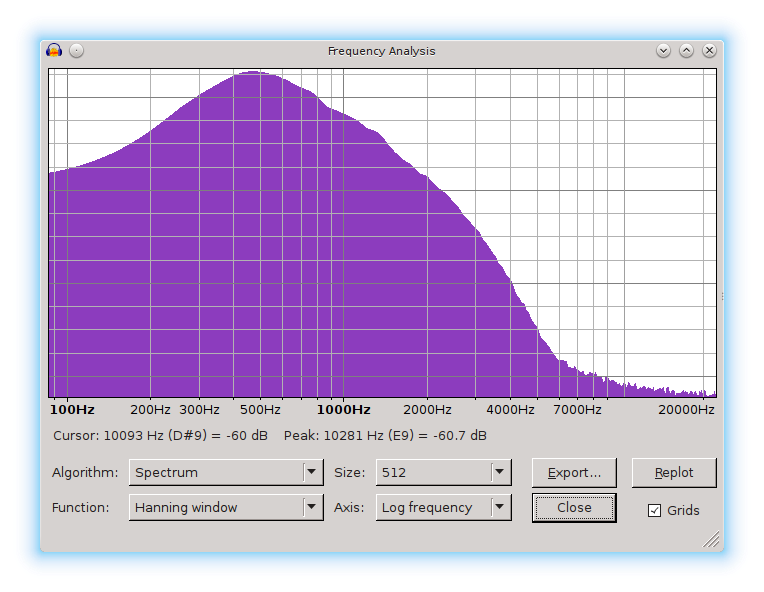
Task: Click the round pin button beside Audacity icon
Action: [x=76, y=50]
